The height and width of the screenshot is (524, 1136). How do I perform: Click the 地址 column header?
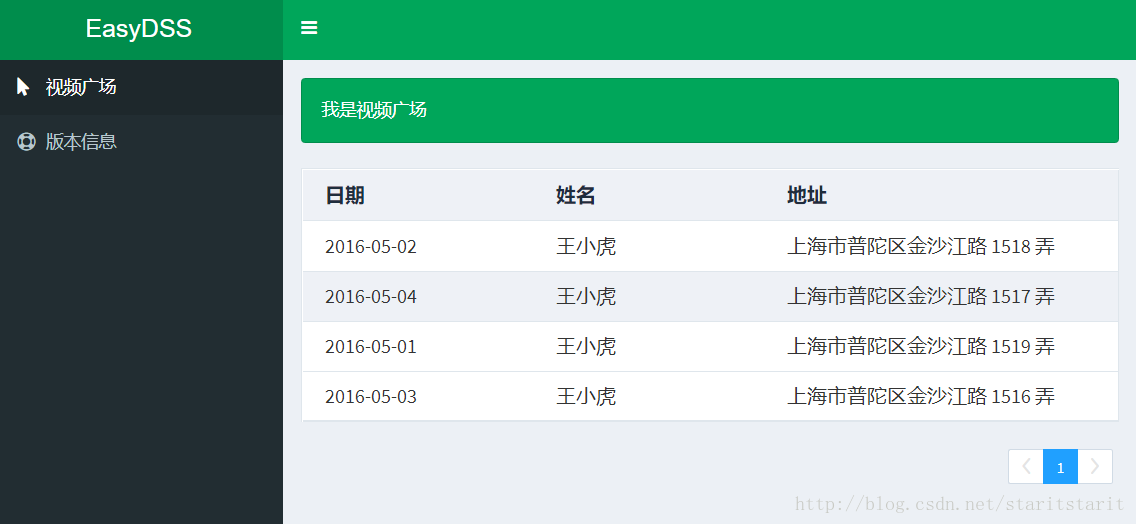(807, 195)
